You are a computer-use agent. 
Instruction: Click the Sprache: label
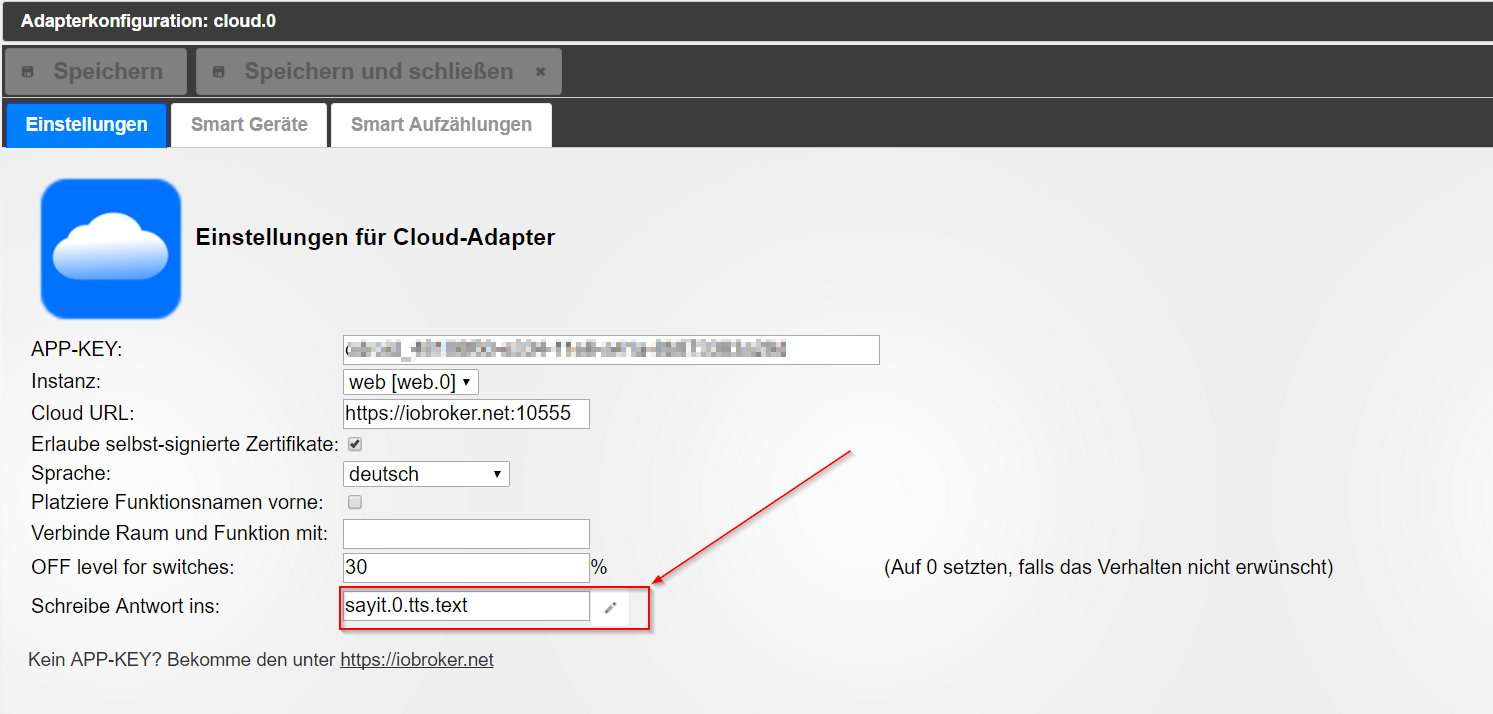tap(71, 473)
